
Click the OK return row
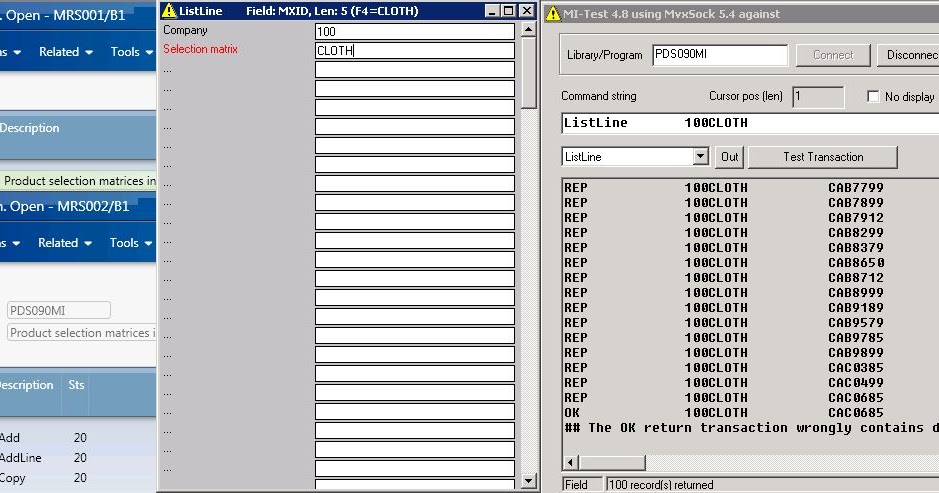[751, 412]
